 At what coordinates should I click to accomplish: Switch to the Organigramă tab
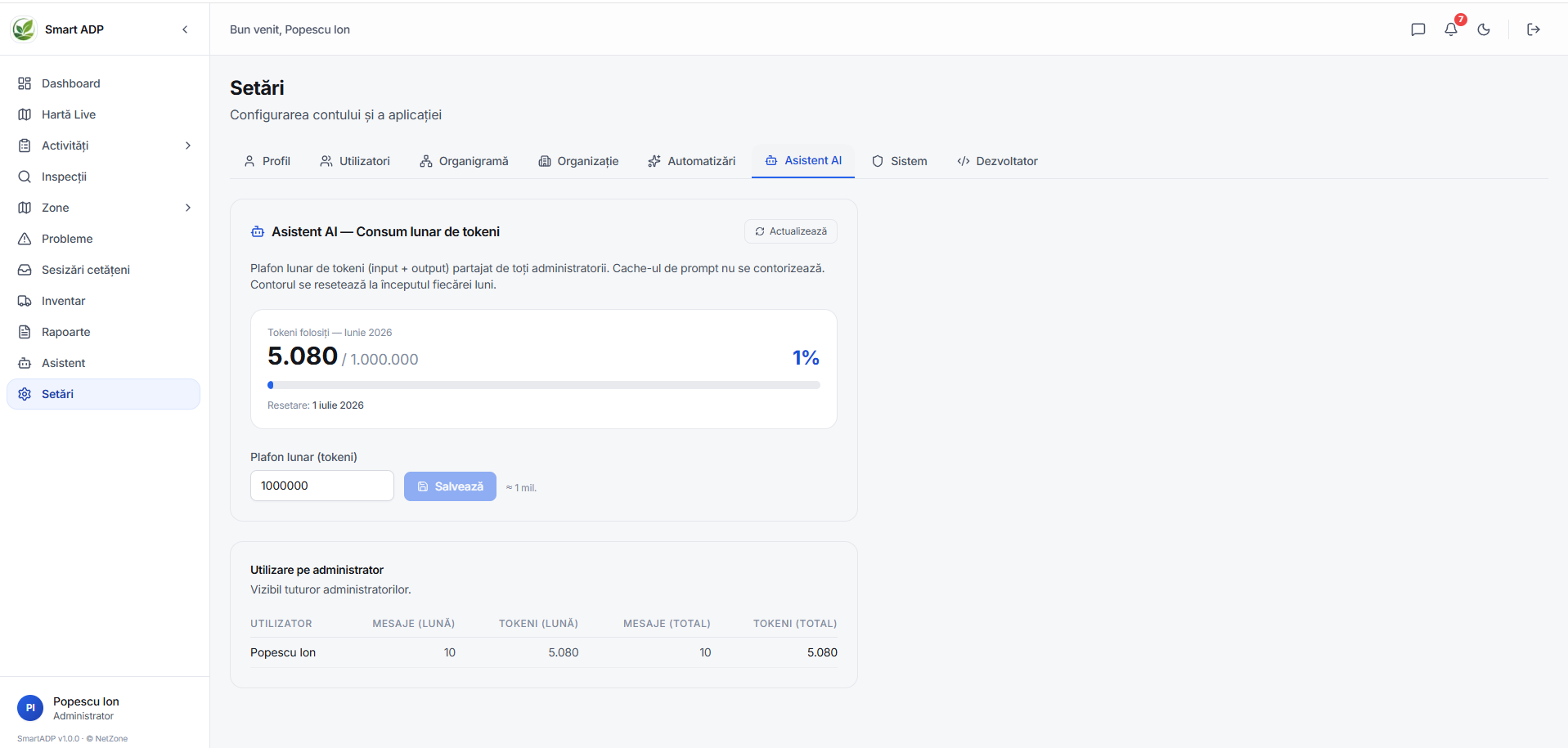point(464,161)
